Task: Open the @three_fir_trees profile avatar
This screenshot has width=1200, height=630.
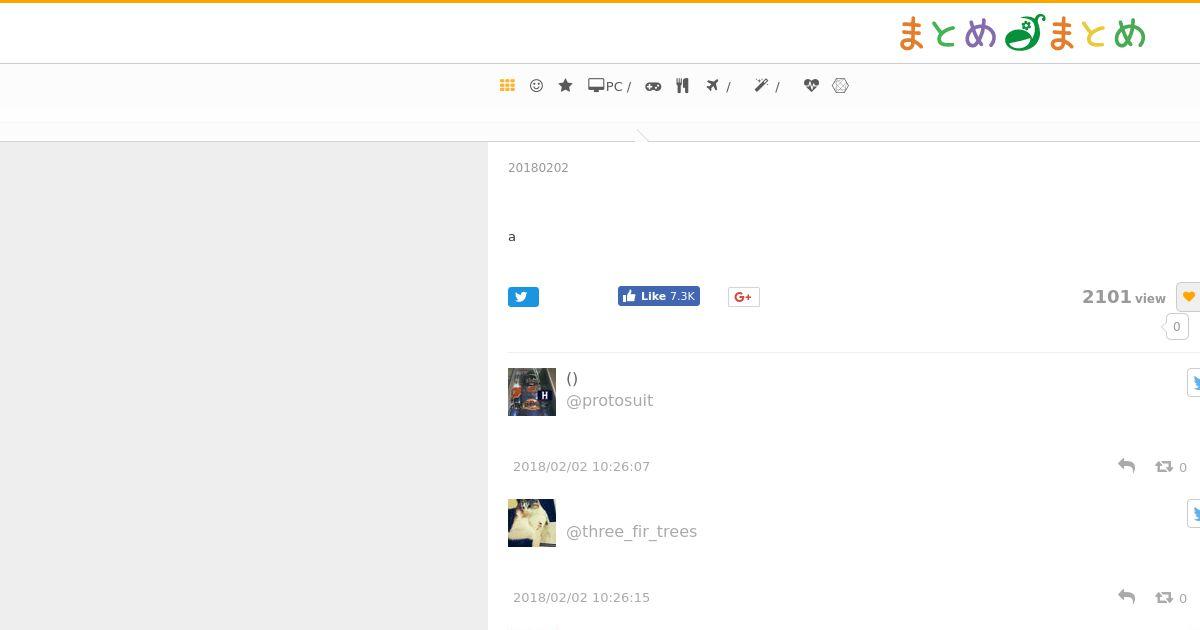Action: click(532, 523)
